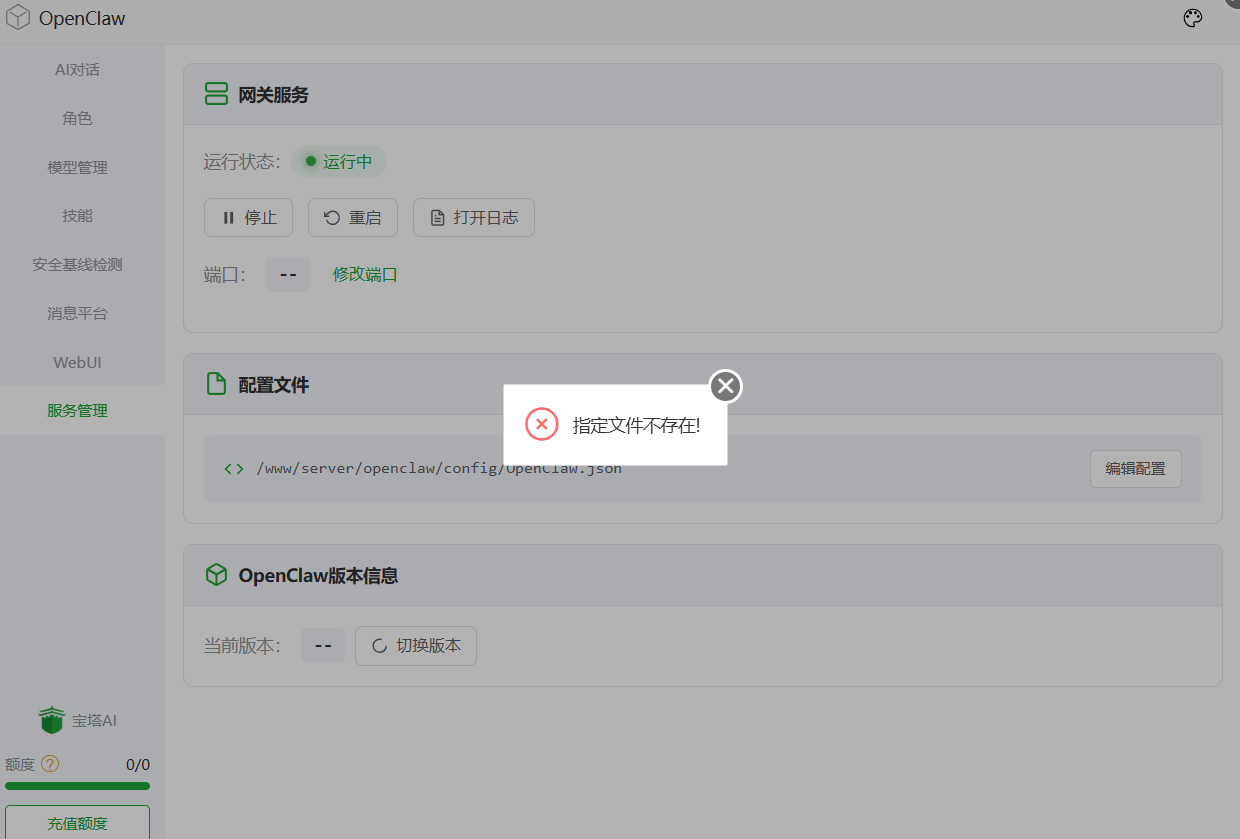The height and width of the screenshot is (839, 1240).
Task: Click the 网关服务 server icon
Action: [216, 94]
